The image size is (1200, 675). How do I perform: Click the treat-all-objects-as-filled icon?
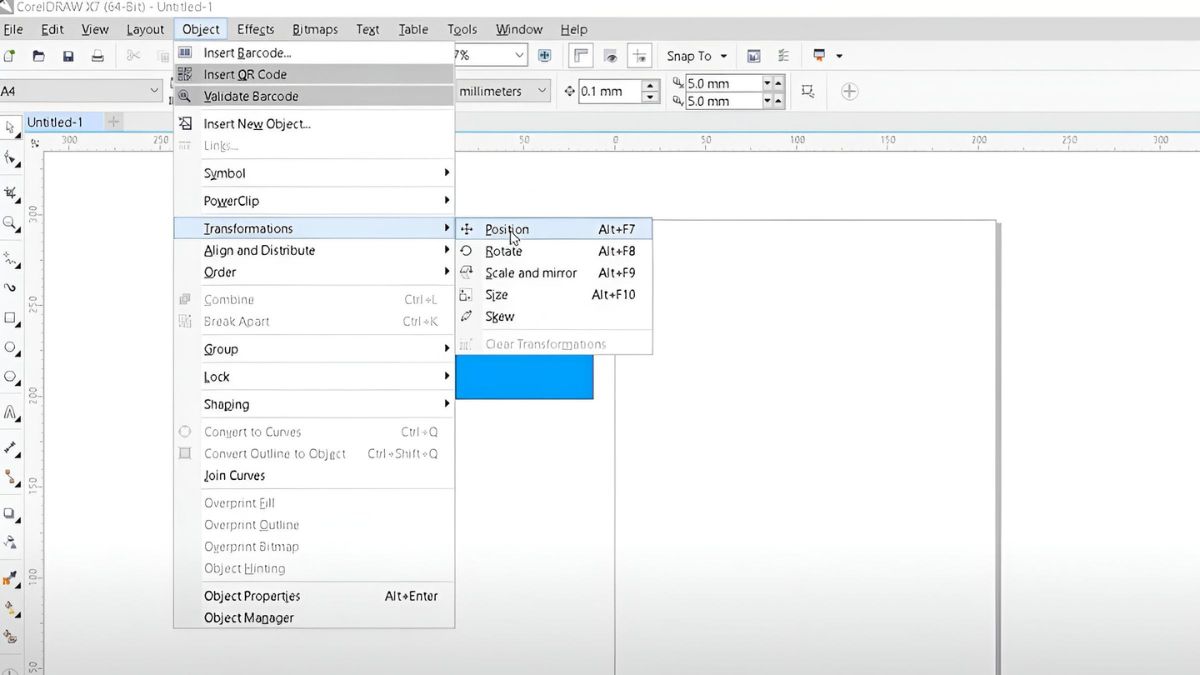[807, 91]
